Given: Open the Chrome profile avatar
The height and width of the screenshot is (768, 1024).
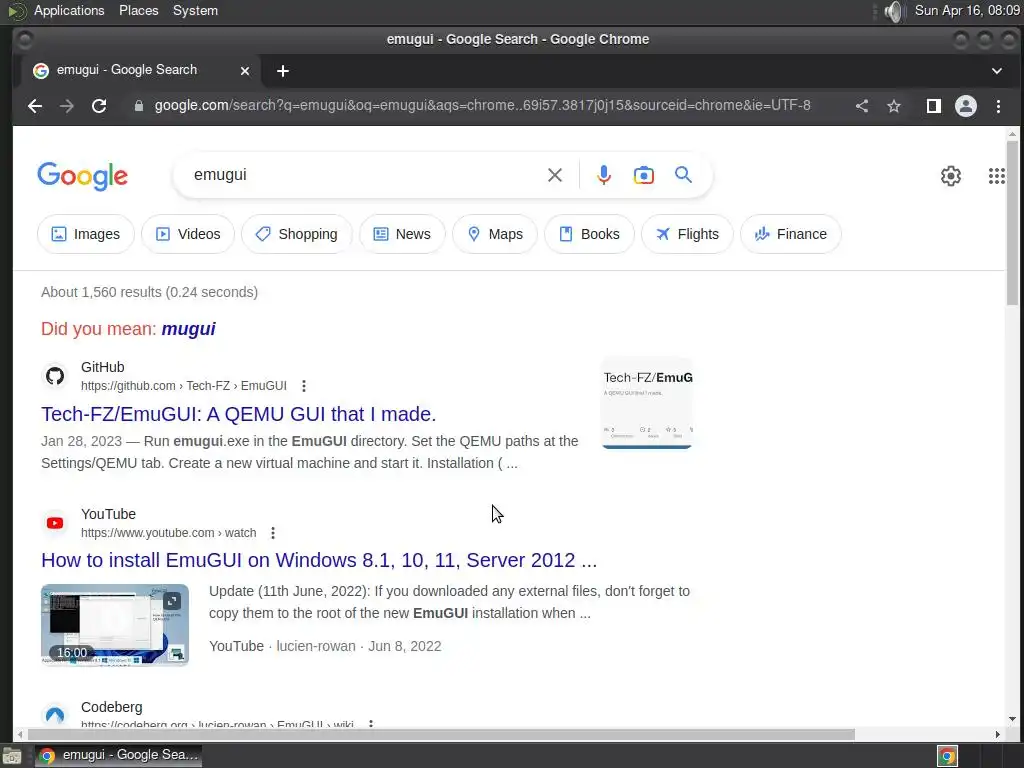Looking at the screenshot, I should click(966, 106).
